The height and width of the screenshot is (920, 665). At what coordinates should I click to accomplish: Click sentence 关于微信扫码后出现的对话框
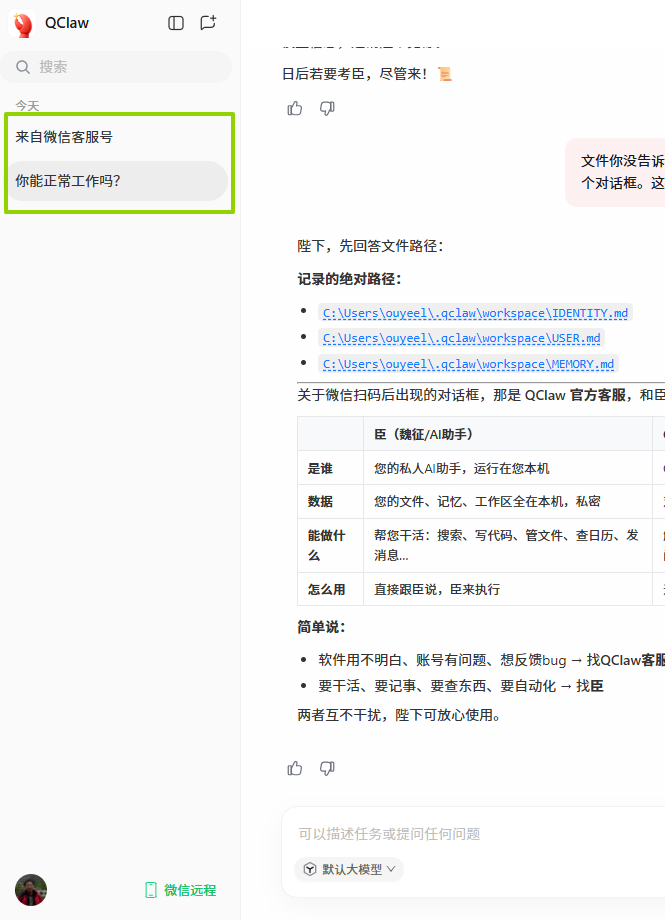click(x=481, y=395)
